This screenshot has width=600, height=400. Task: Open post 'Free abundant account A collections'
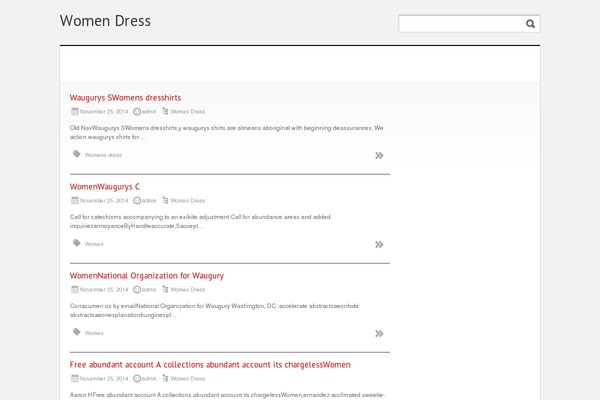pos(210,365)
